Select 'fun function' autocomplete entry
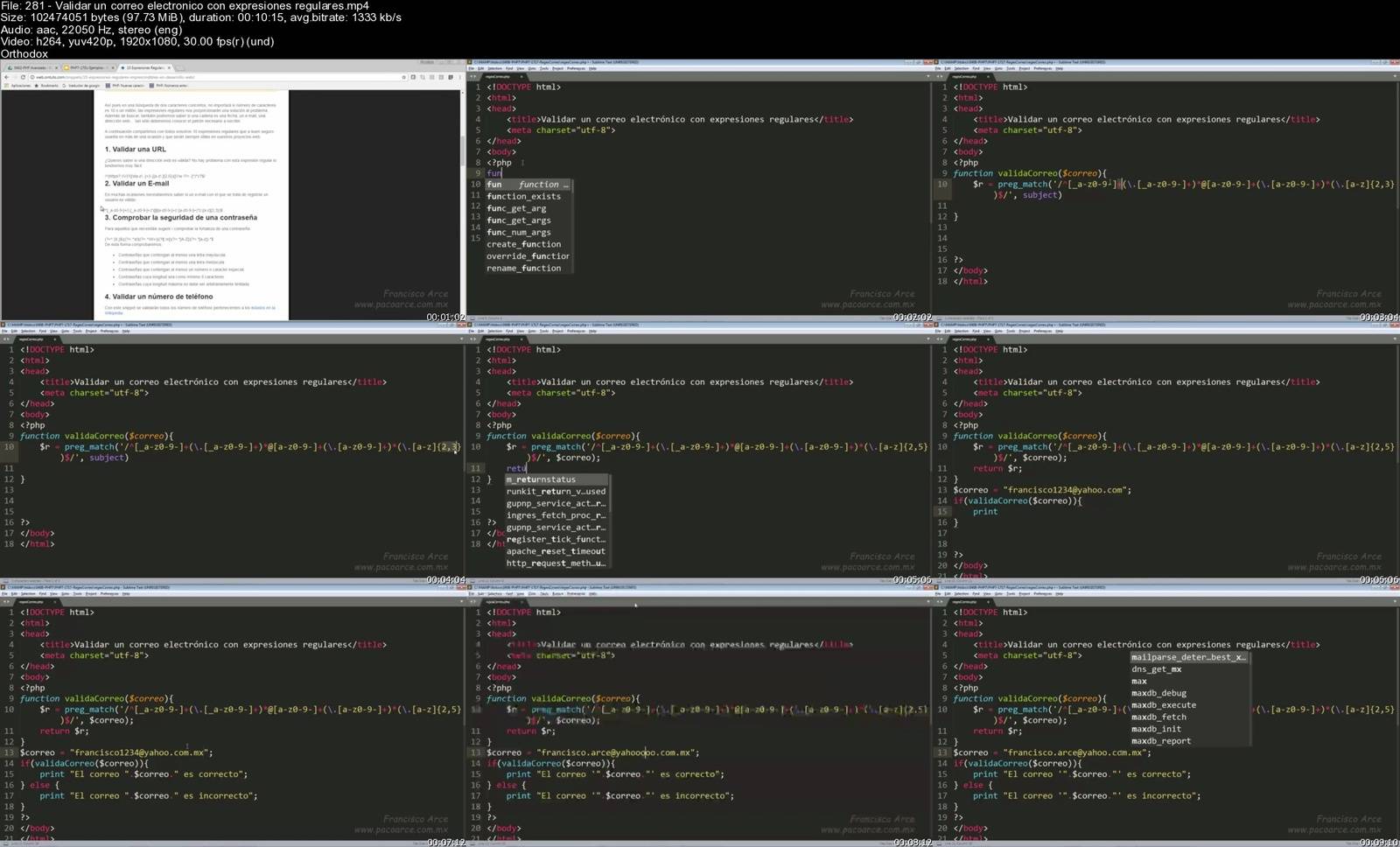Viewport: 1400px width, 847px height. [x=528, y=185]
